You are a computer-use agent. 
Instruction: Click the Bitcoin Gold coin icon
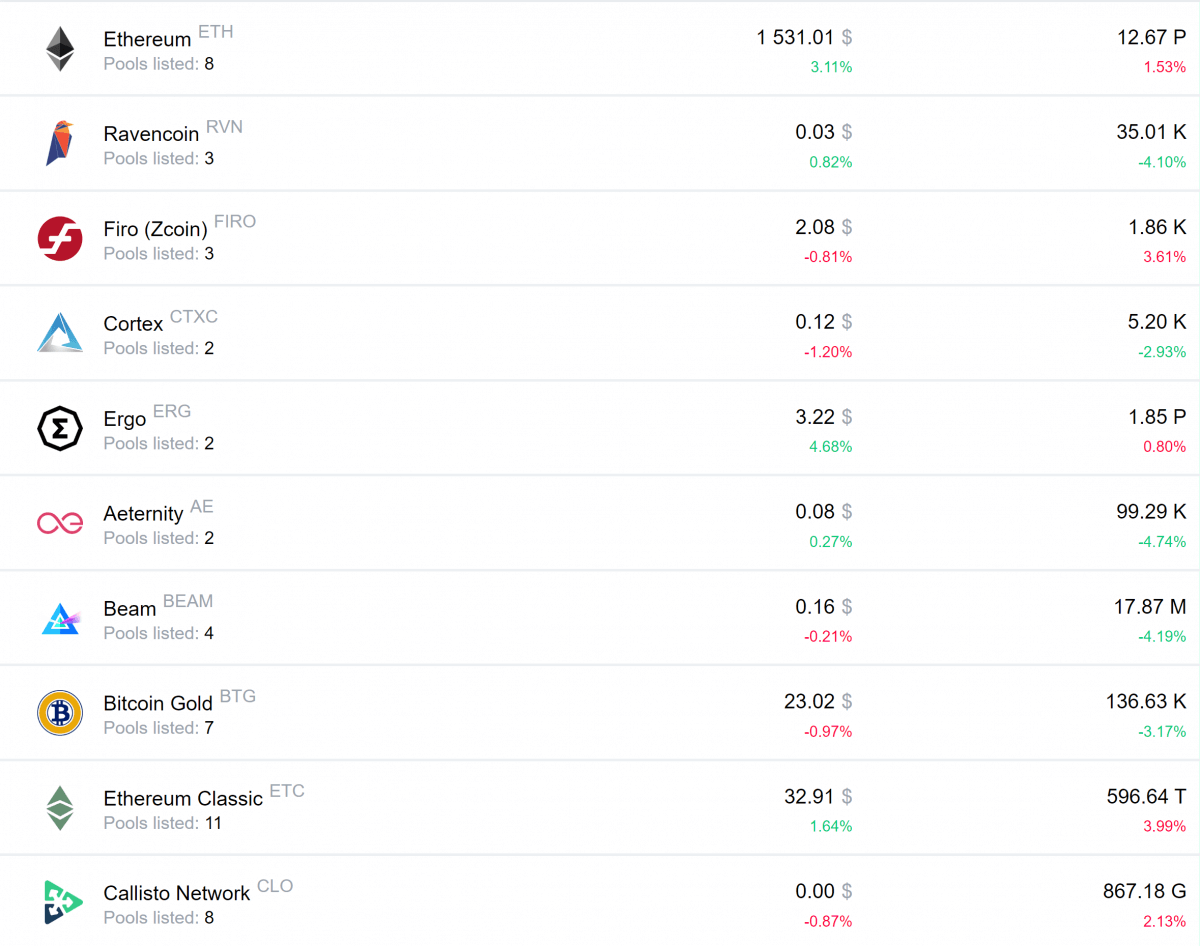pos(60,713)
